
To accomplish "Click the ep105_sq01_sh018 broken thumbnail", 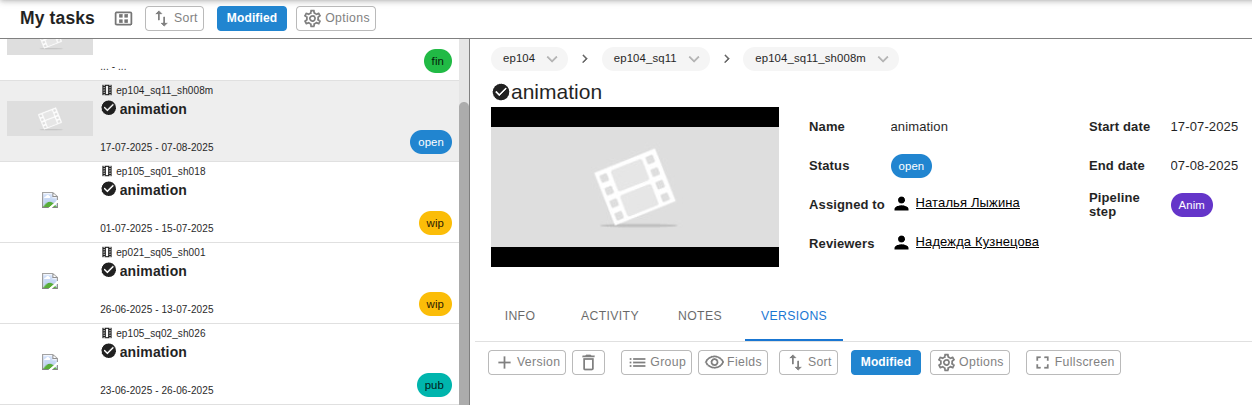I will 50,200.
